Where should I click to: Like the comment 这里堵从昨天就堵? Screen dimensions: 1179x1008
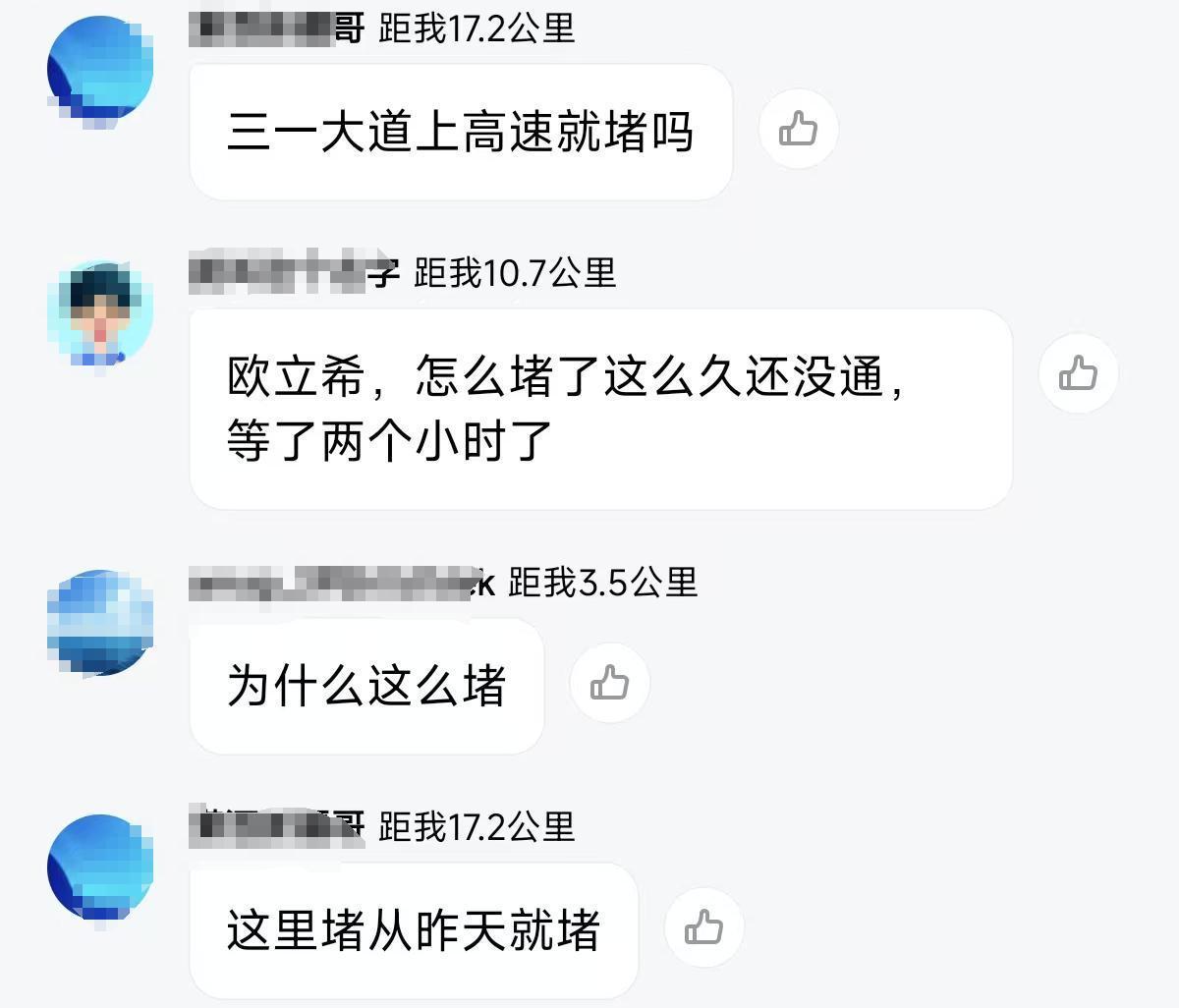(703, 927)
